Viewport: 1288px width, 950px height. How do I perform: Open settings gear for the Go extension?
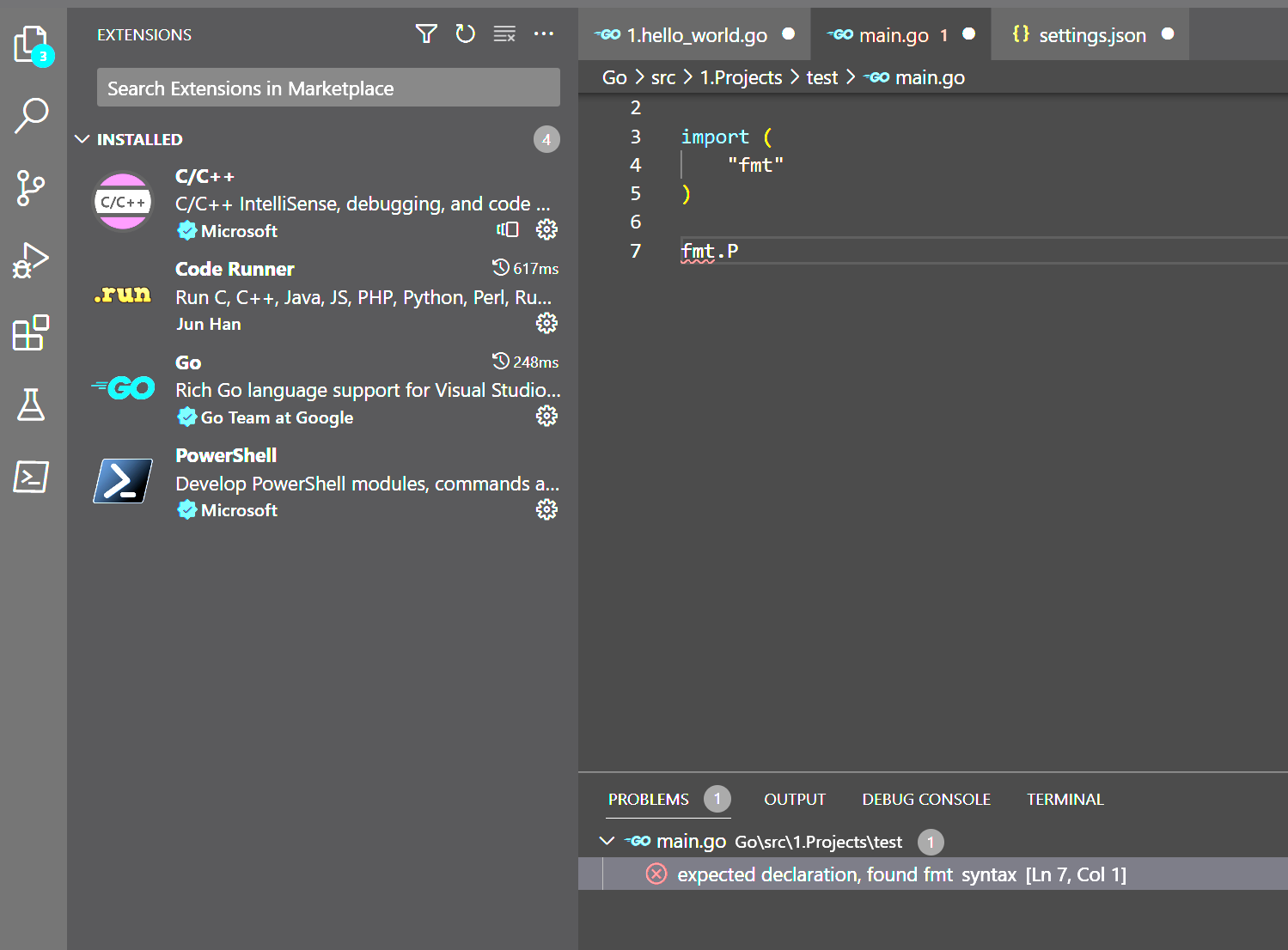pyautogui.click(x=547, y=416)
